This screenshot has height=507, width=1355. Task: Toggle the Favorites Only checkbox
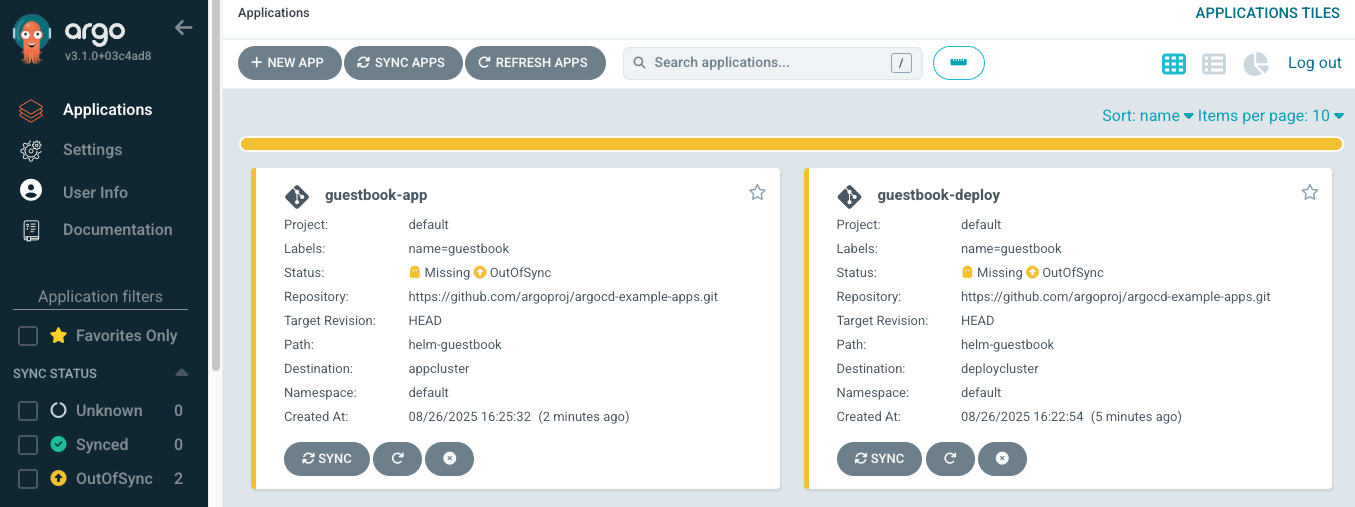pyautogui.click(x=28, y=336)
